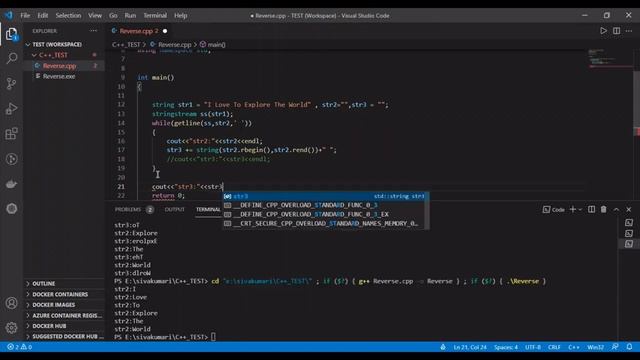The image size is (640, 360).
Task: Open the Docker view in activity bar
Action: 11,184
